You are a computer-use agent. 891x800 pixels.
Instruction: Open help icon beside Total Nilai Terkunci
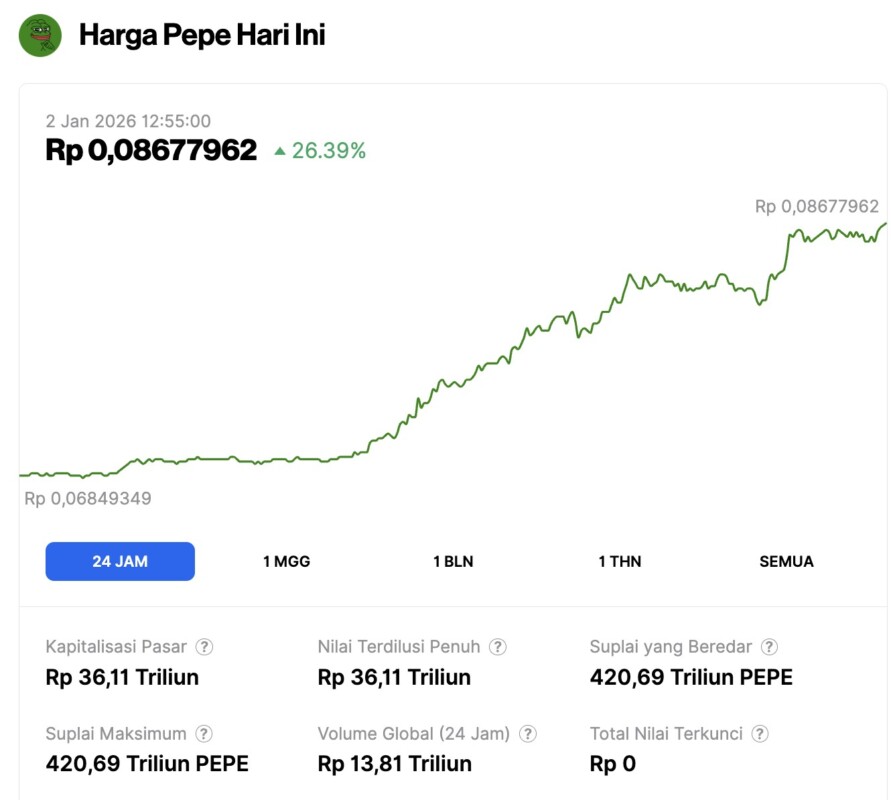pos(760,734)
